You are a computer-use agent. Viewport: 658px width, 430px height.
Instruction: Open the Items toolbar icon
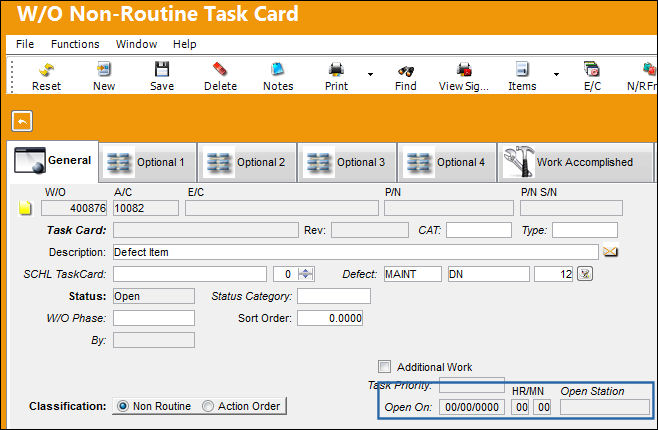click(x=522, y=77)
